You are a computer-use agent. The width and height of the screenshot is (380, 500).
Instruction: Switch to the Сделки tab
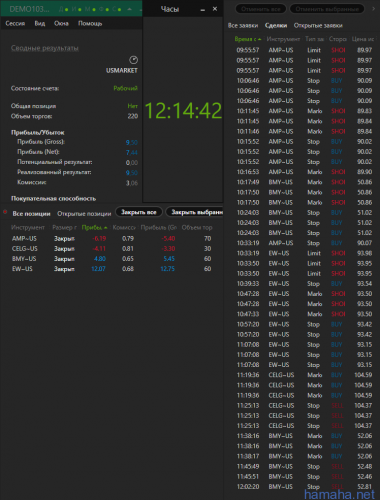[x=276, y=25]
